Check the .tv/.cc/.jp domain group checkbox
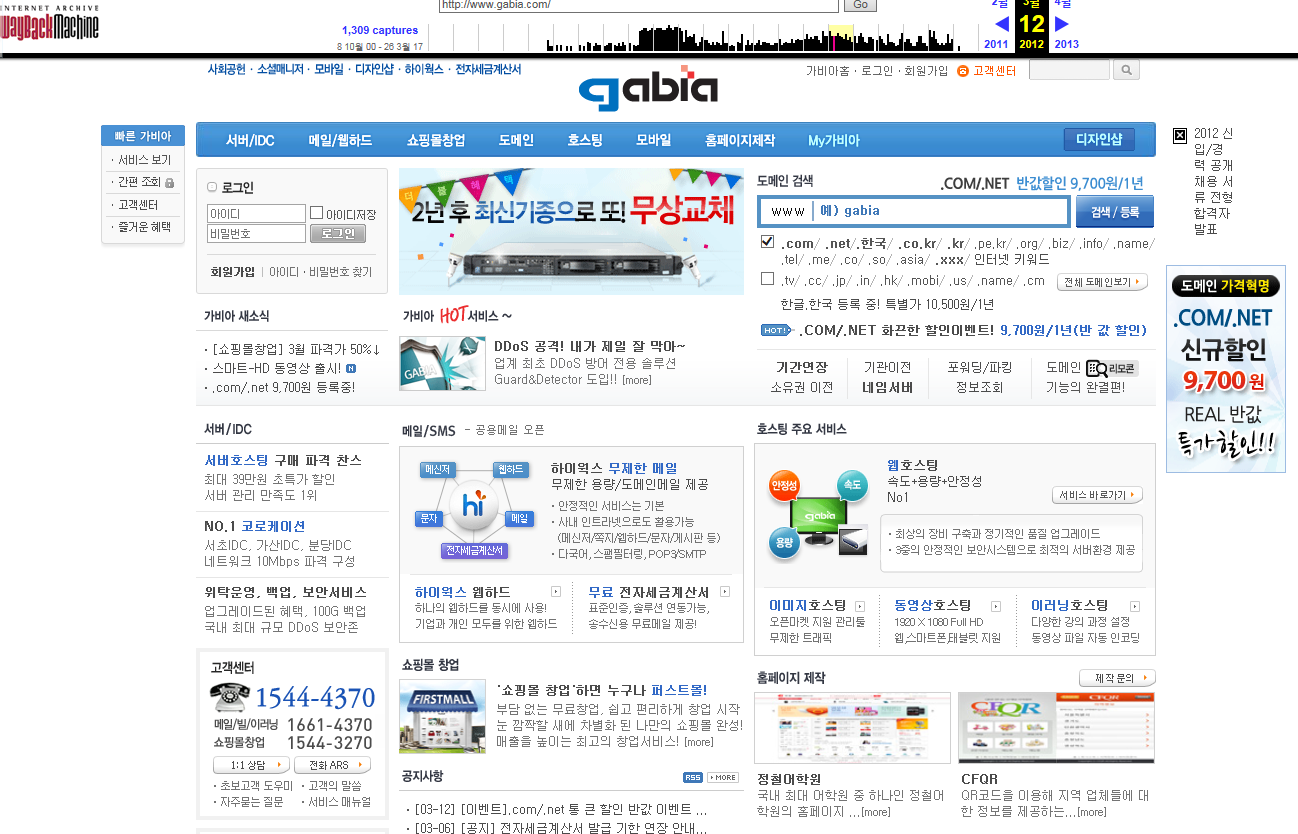The height and width of the screenshot is (834, 1298). [767, 279]
